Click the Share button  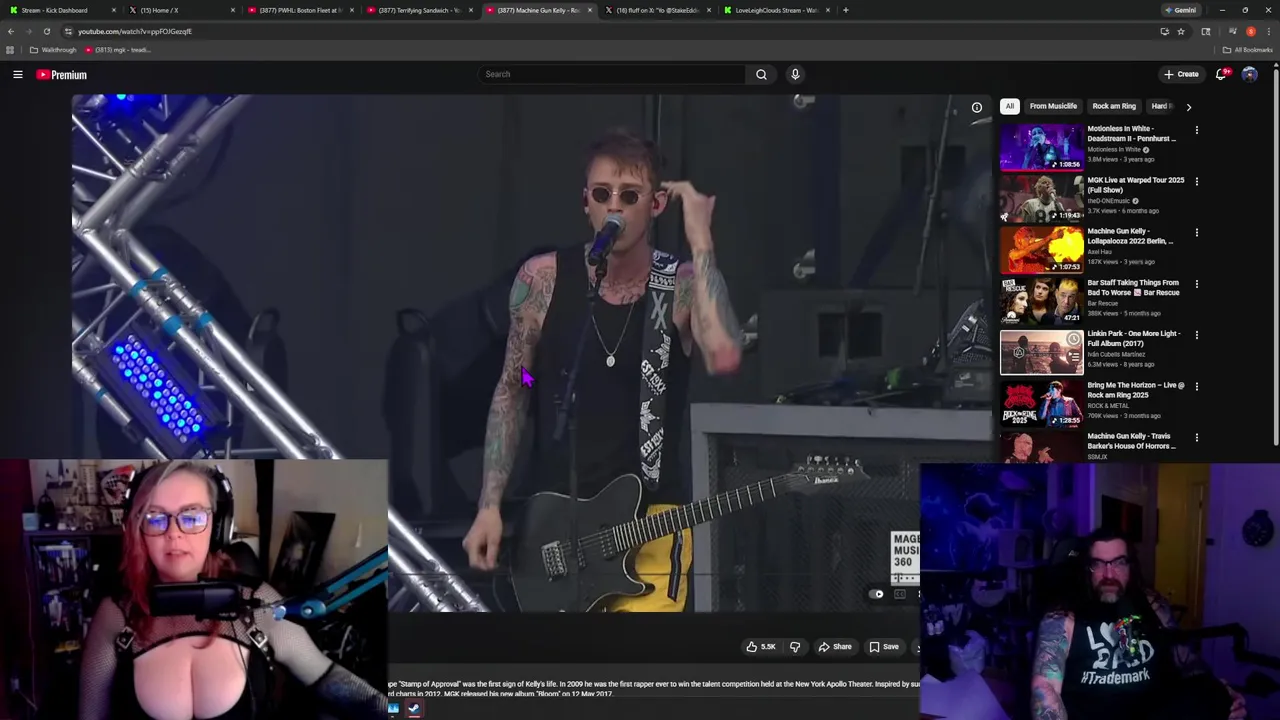[835, 647]
